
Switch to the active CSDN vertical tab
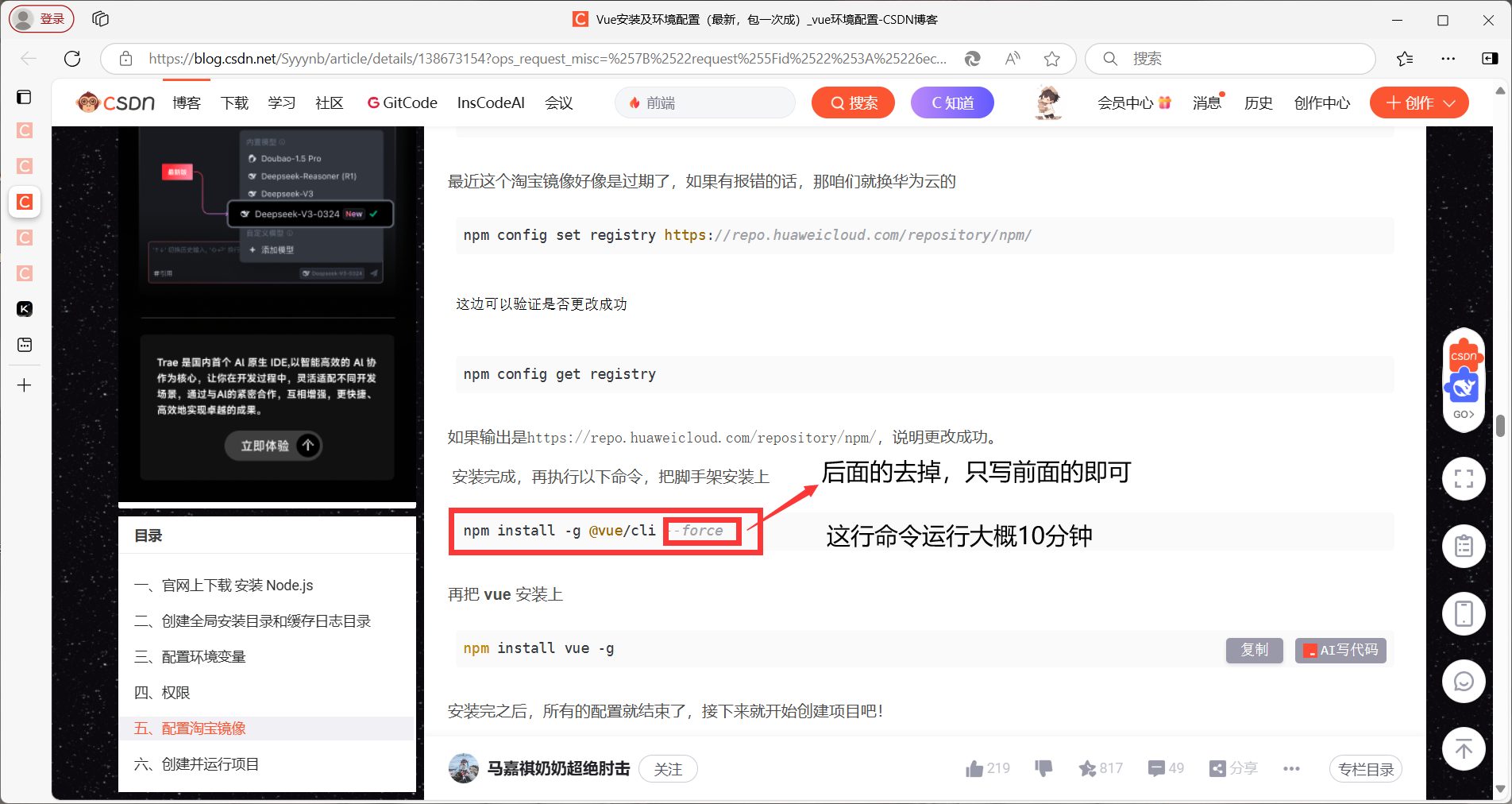coord(25,202)
